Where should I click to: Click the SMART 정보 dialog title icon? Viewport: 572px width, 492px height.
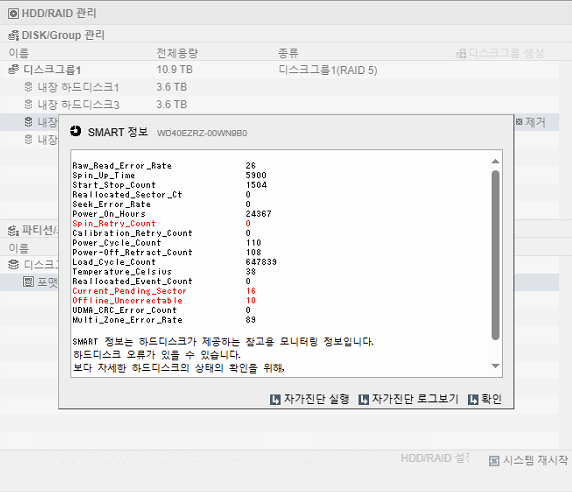click(x=76, y=131)
